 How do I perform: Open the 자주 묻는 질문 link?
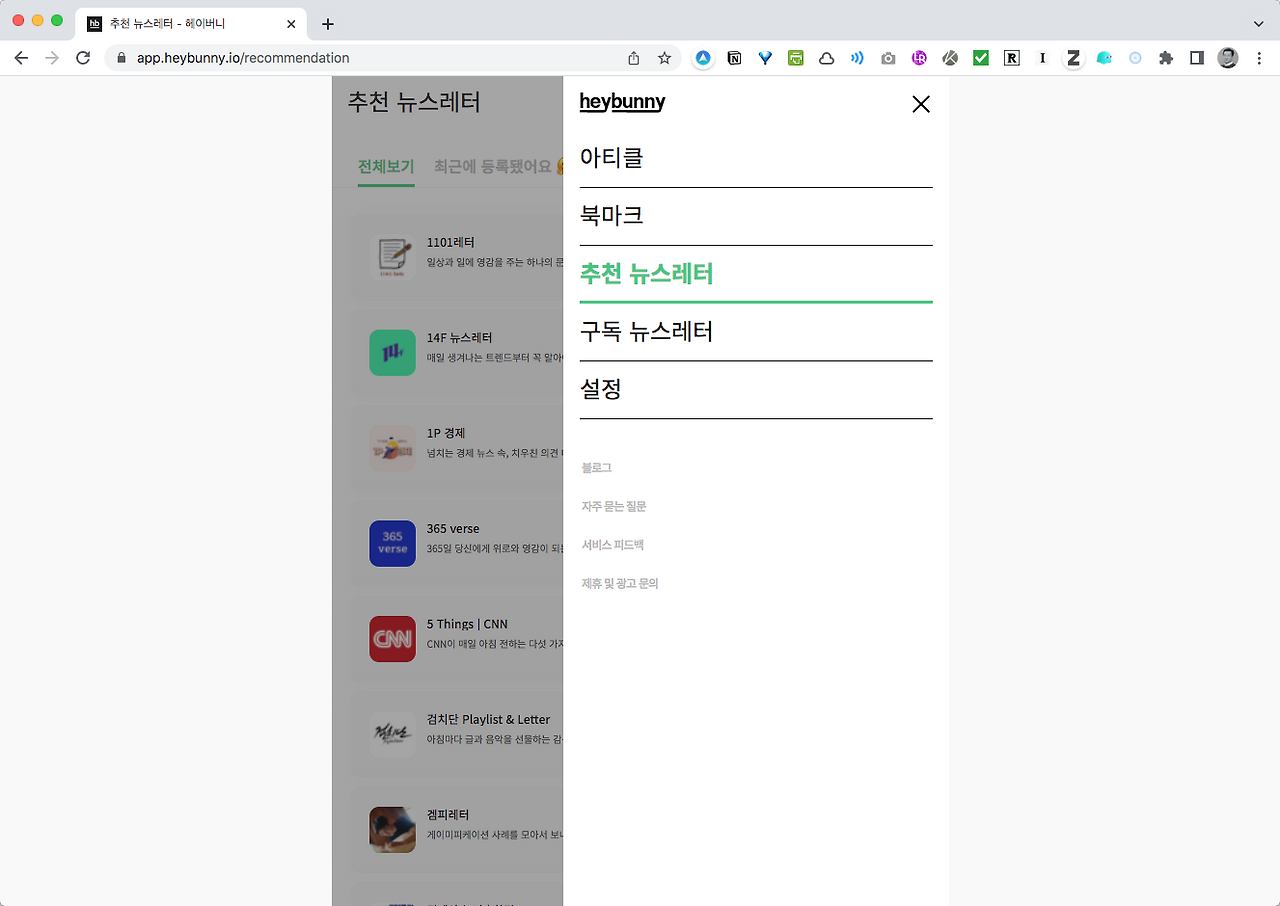[x=614, y=507]
